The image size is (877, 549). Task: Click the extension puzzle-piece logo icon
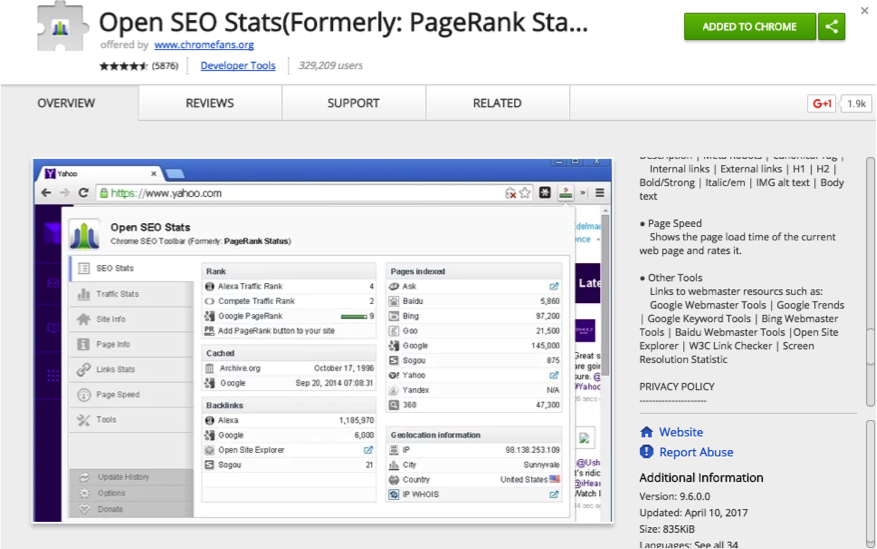[x=61, y=27]
